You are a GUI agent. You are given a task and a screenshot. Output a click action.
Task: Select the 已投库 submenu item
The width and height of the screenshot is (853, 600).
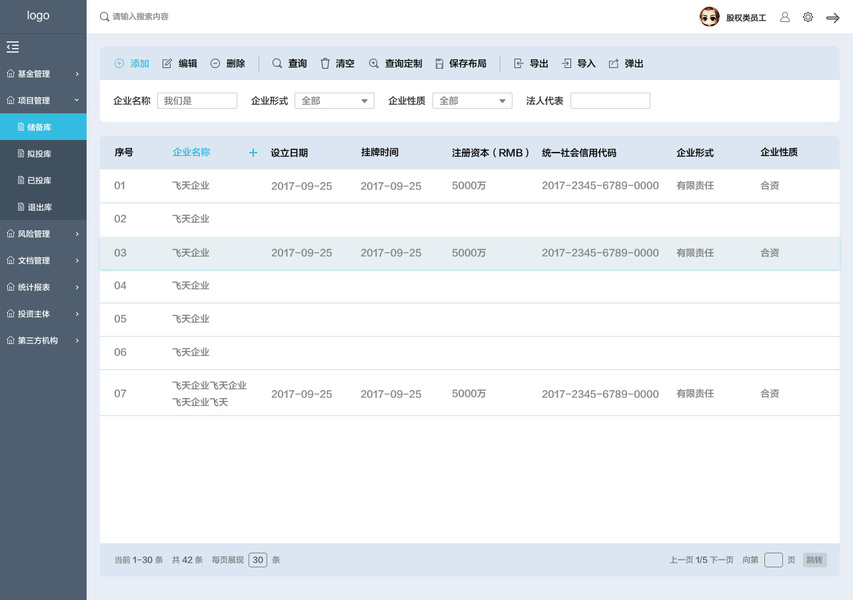coord(43,180)
